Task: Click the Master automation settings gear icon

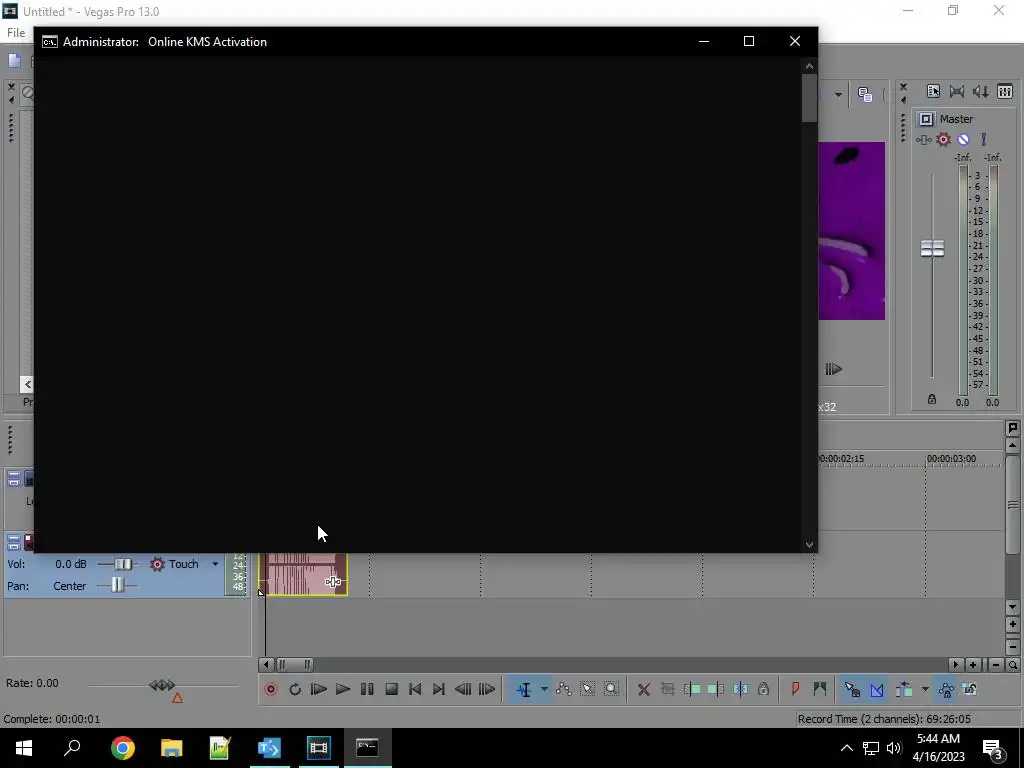Action: coord(943,139)
